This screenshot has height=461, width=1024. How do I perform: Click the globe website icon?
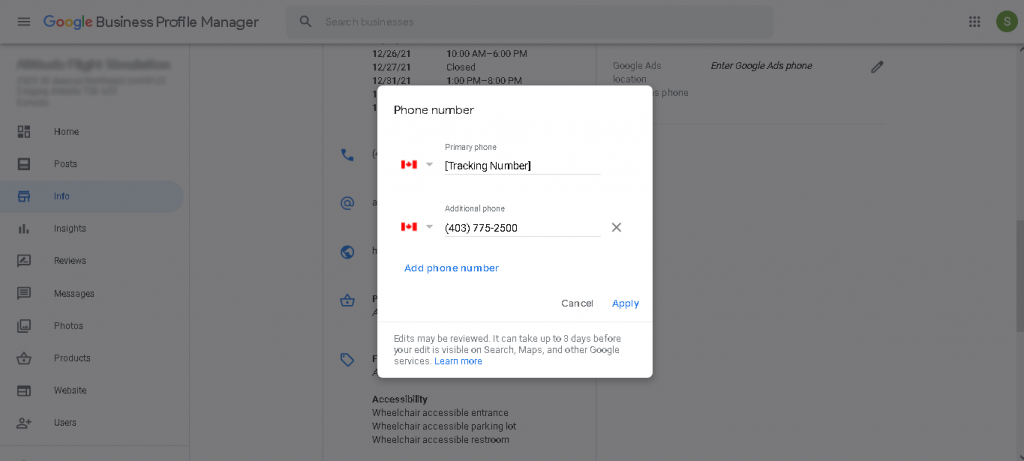coord(347,251)
